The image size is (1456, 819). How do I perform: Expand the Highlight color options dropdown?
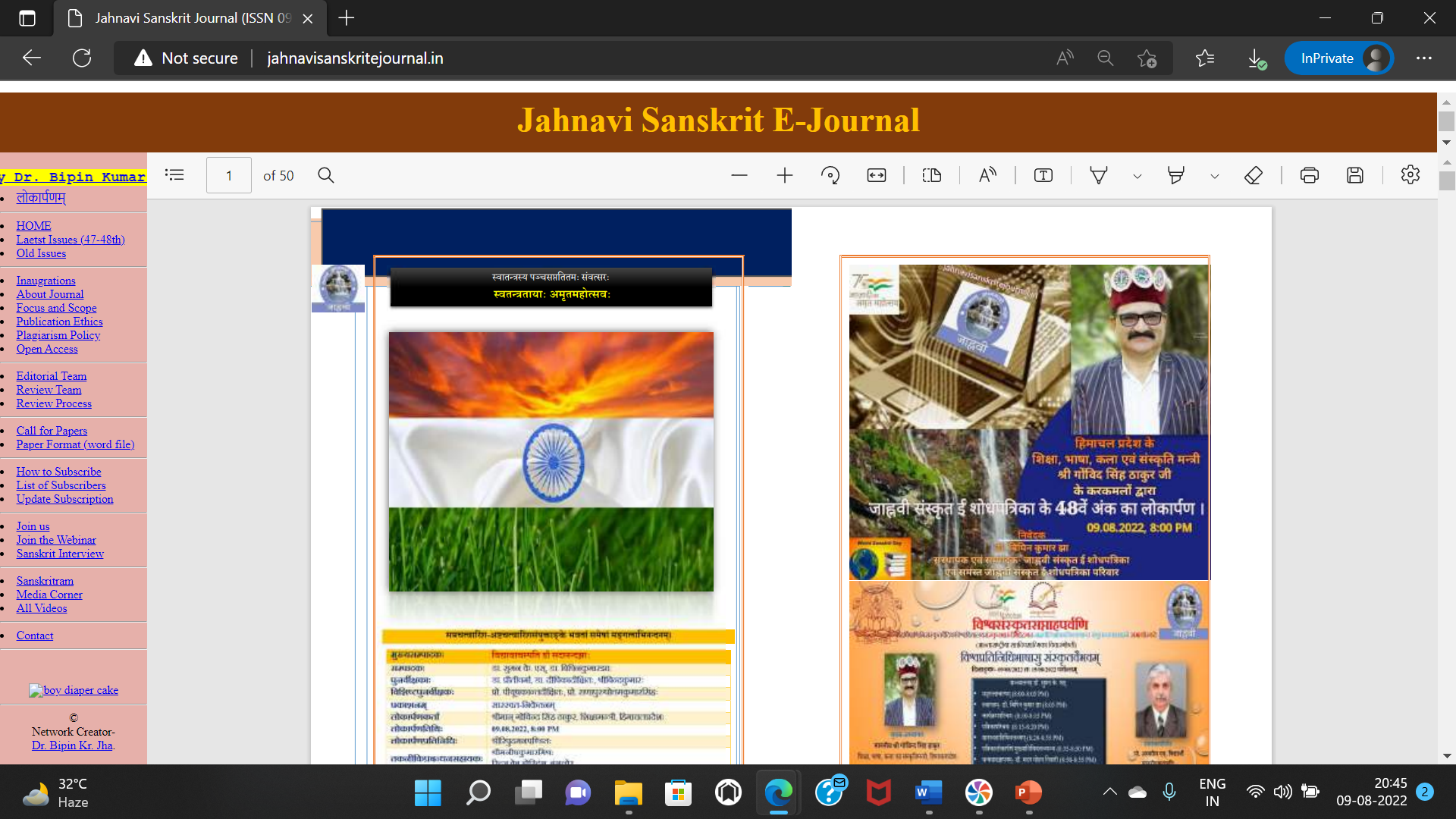[x=1215, y=176]
